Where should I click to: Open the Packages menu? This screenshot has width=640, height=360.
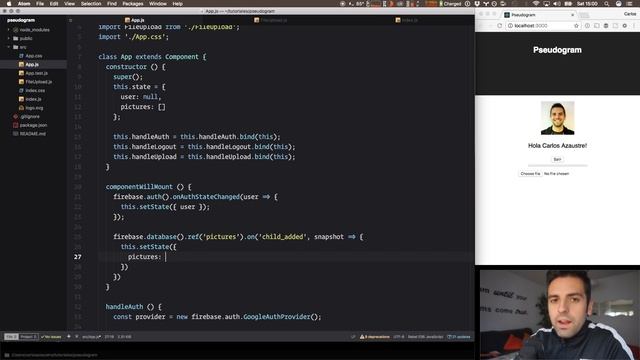tap(133, 4)
